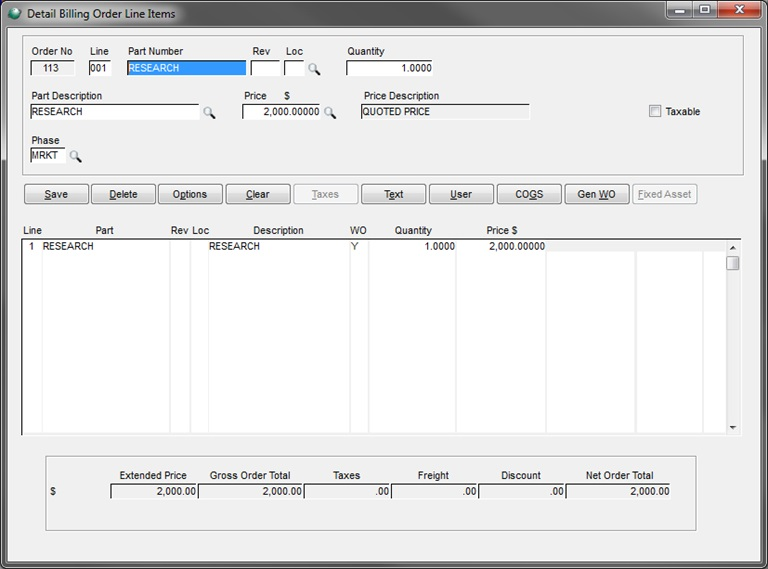768x569 pixels.
Task: Edit the Phase field MRKT
Action: (48, 156)
